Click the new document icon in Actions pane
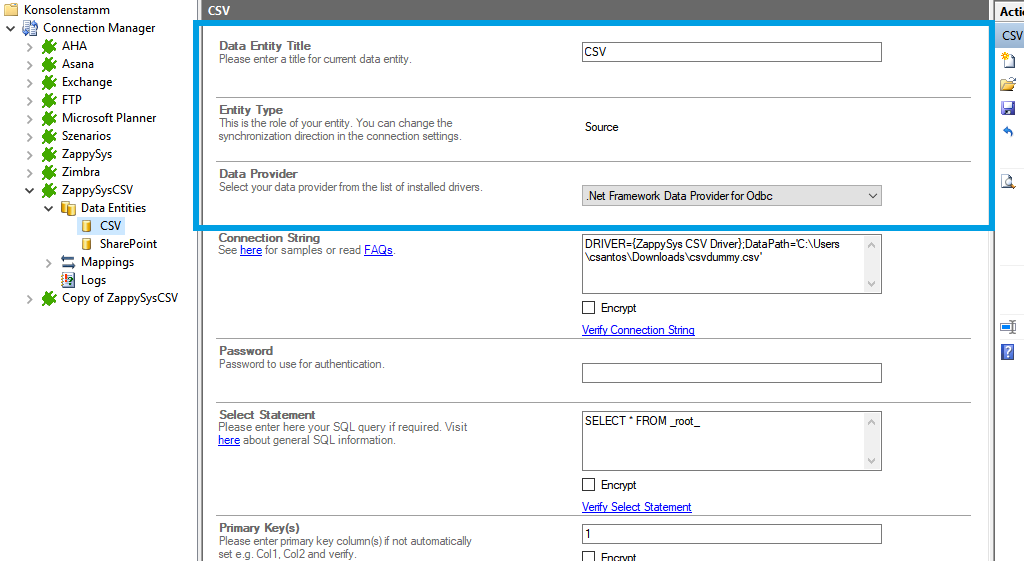The height and width of the screenshot is (561, 1024). tap(1008, 60)
